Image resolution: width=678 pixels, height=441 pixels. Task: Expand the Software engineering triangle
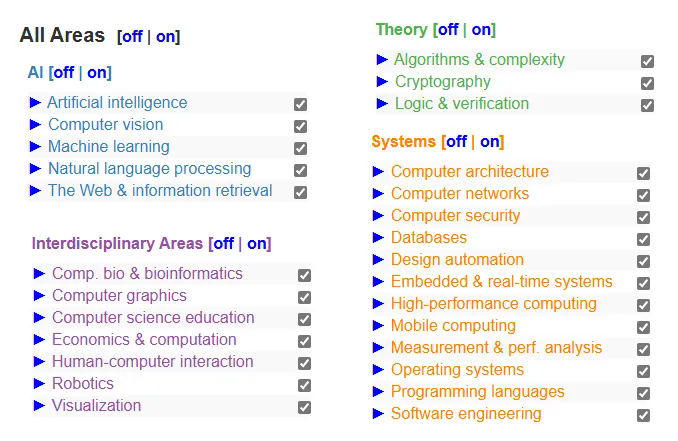378,413
